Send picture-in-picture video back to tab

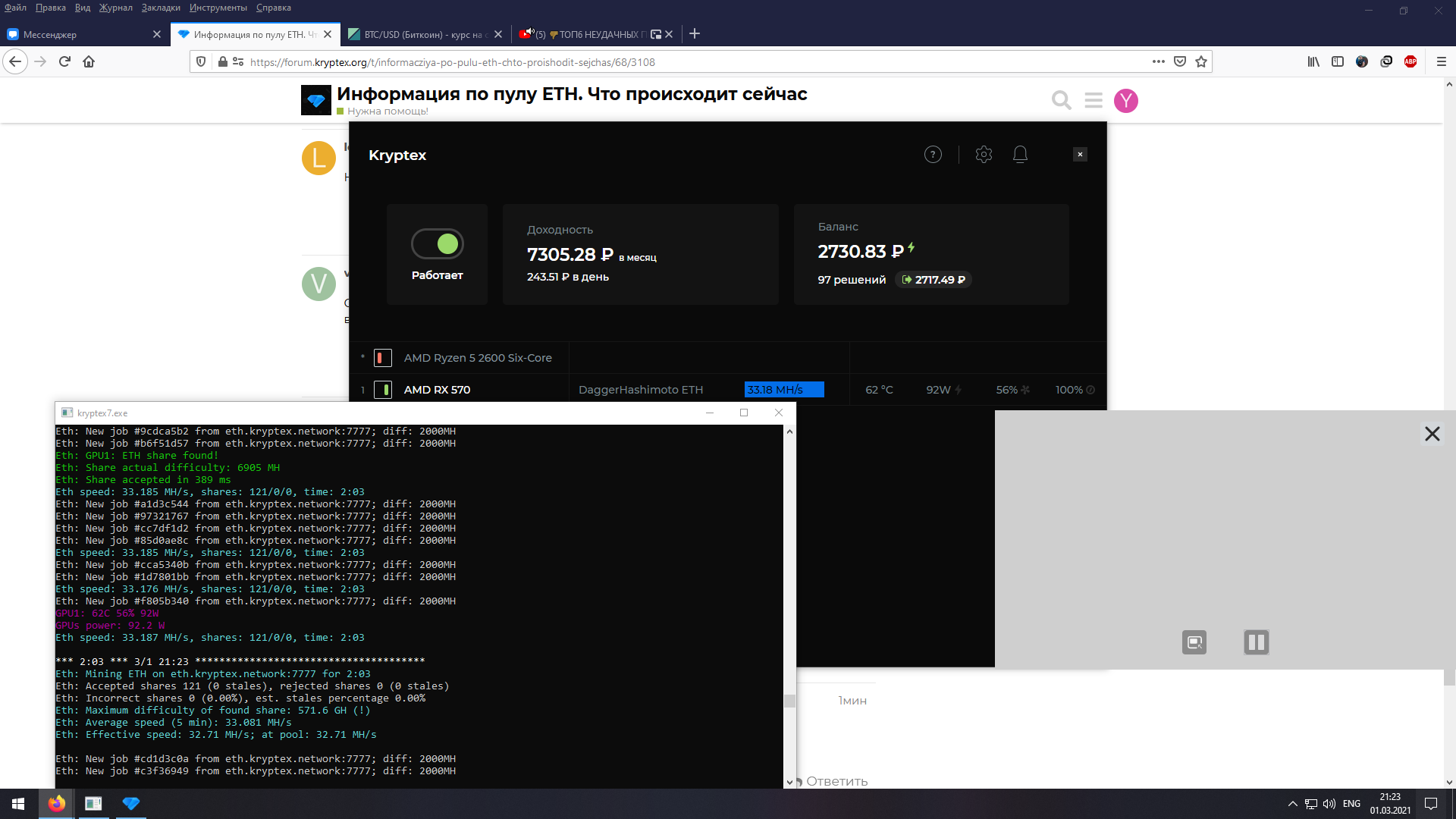[x=1194, y=642]
